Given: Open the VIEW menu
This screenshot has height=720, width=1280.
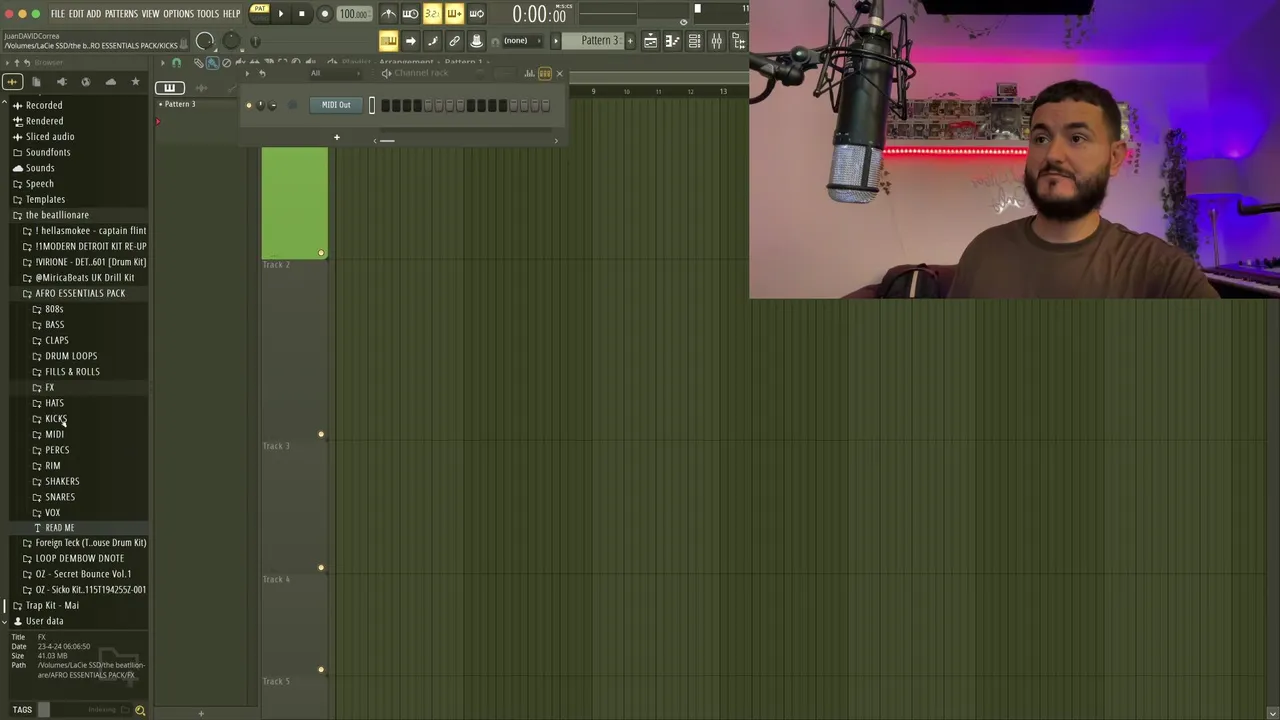Looking at the screenshot, I should [x=150, y=14].
